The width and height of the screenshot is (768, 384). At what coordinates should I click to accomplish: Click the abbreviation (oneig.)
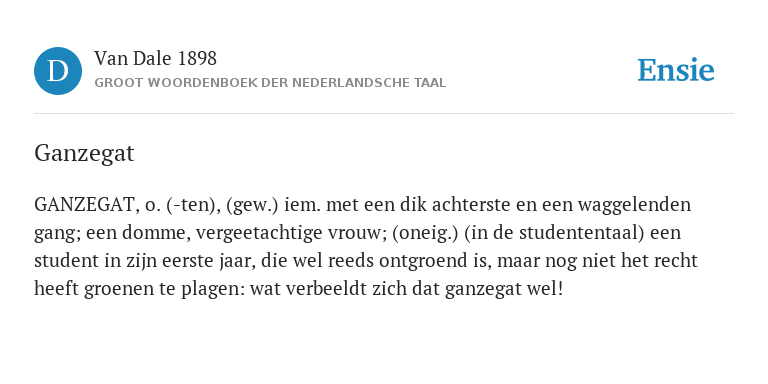pyautogui.click(x=425, y=233)
